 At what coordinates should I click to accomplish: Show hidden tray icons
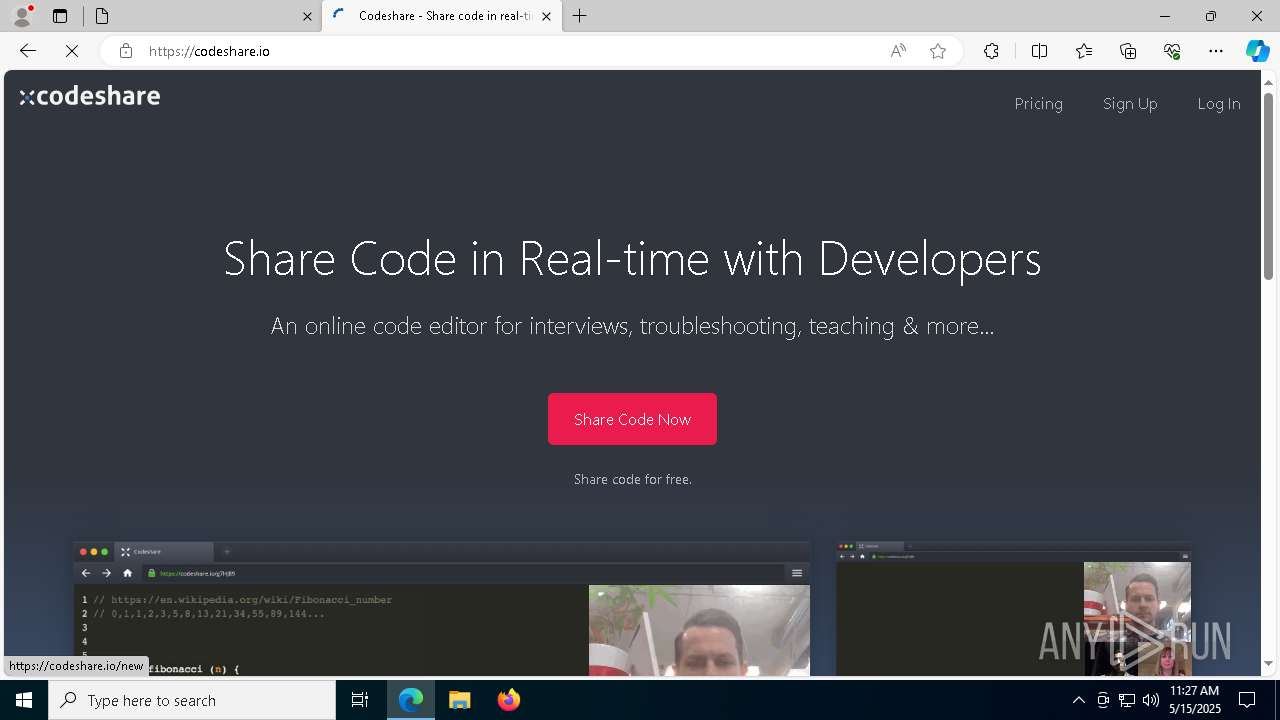[x=1078, y=700]
